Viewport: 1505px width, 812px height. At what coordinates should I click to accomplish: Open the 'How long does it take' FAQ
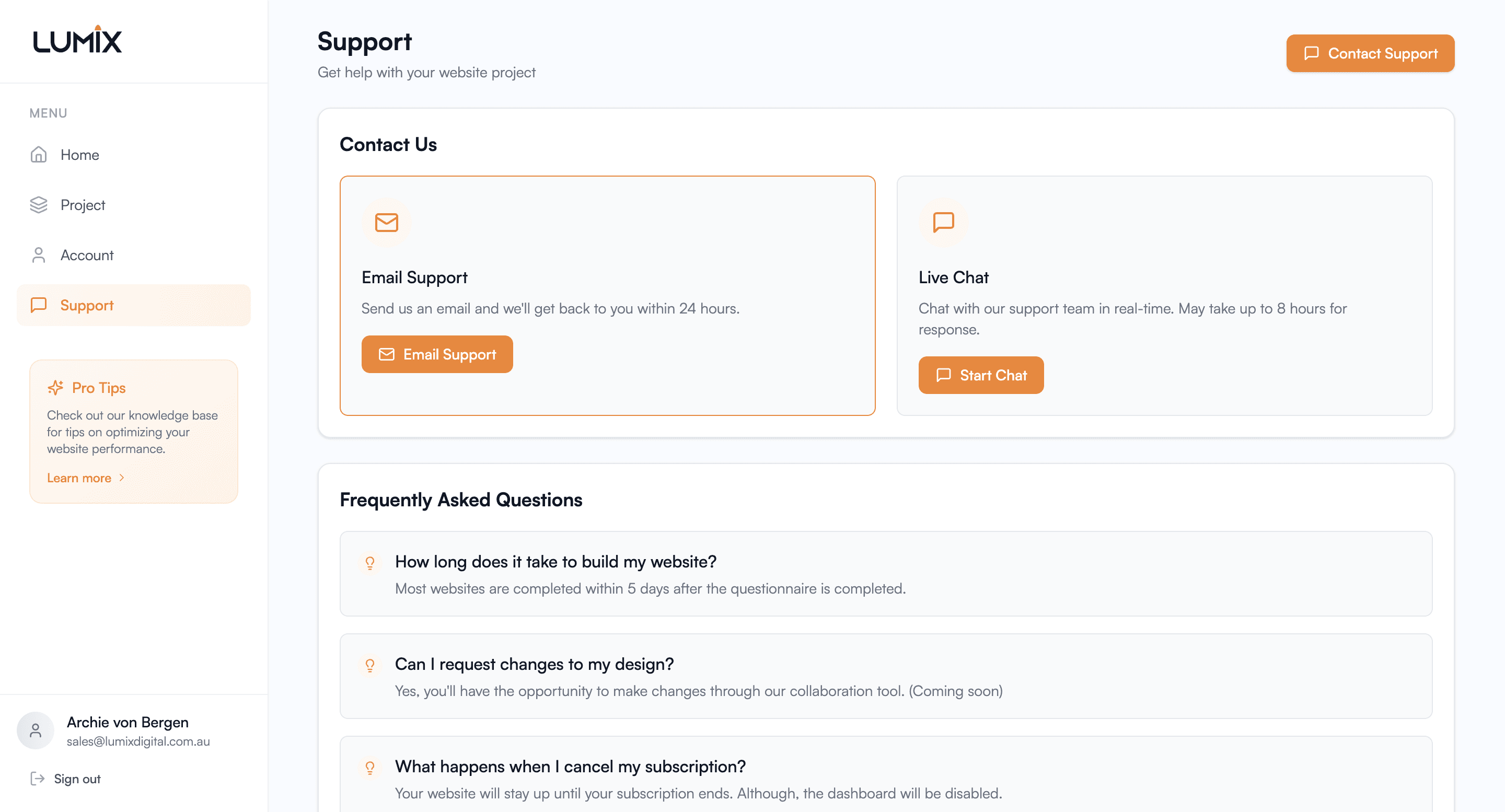[x=886, y=574]
